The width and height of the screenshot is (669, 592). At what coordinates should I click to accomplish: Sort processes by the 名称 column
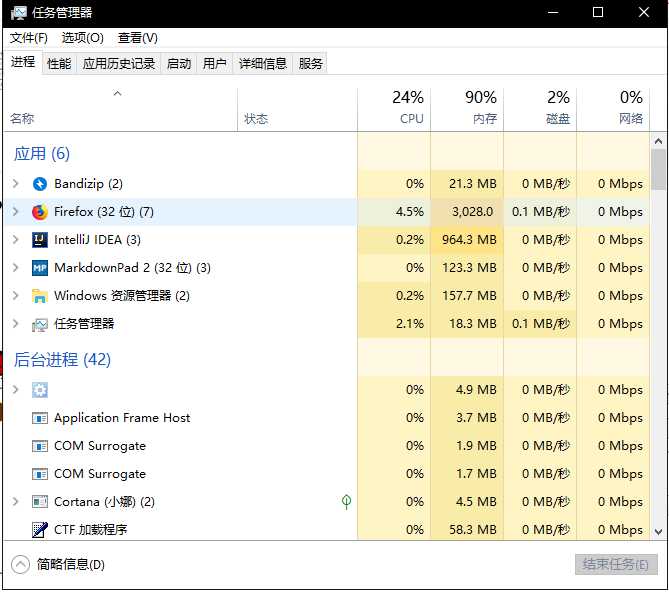(x=119, y=110)
